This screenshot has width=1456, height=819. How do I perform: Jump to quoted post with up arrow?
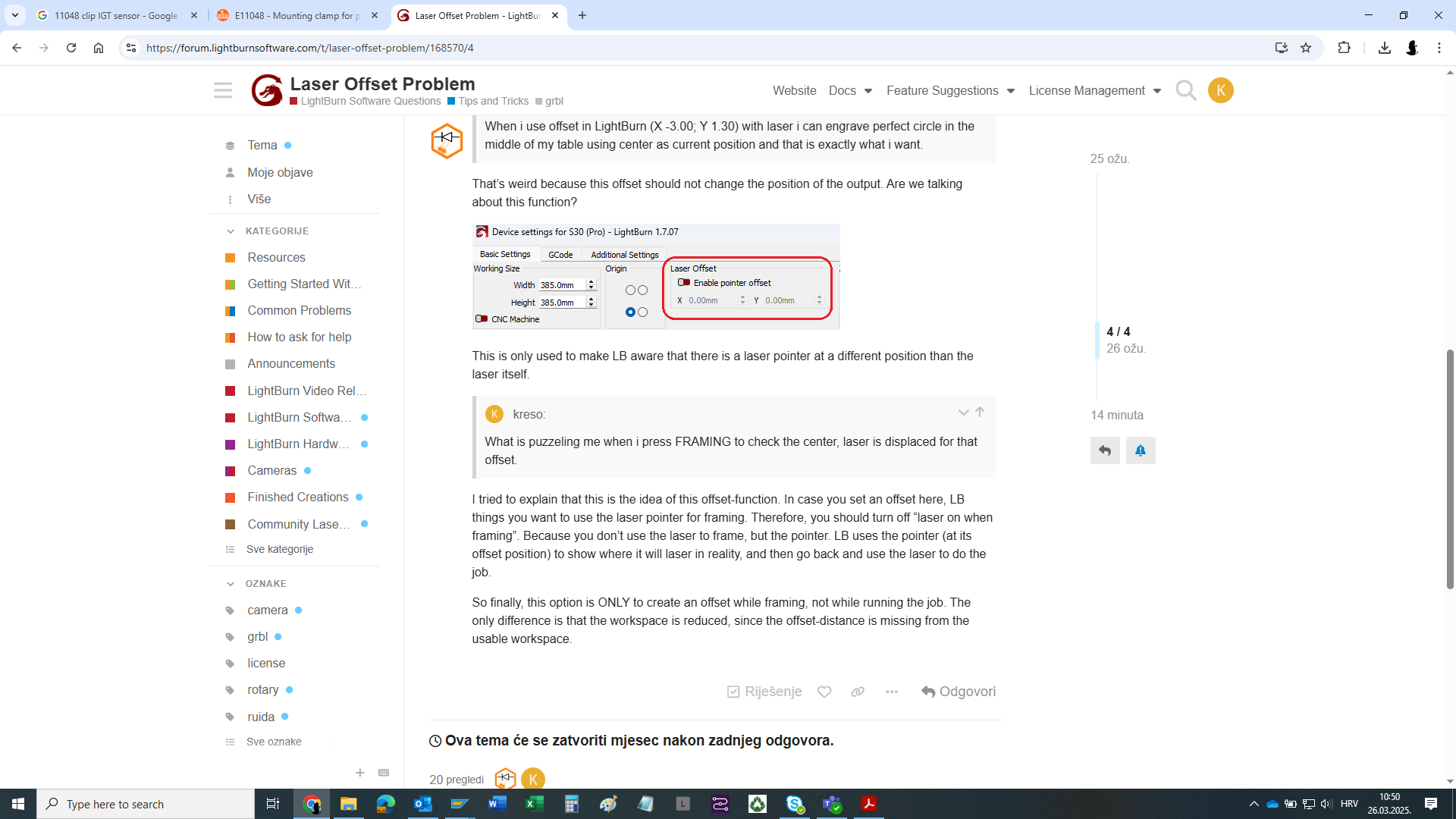pyautogui.click(x=980, y=412)
